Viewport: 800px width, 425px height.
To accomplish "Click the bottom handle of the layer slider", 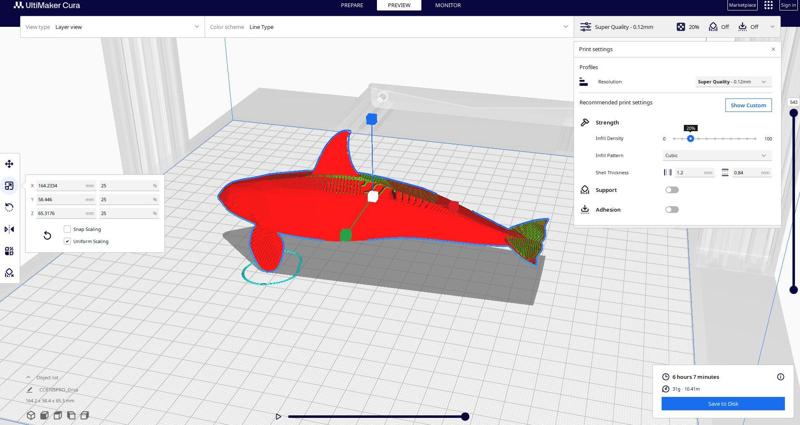I will coord(793,290).
